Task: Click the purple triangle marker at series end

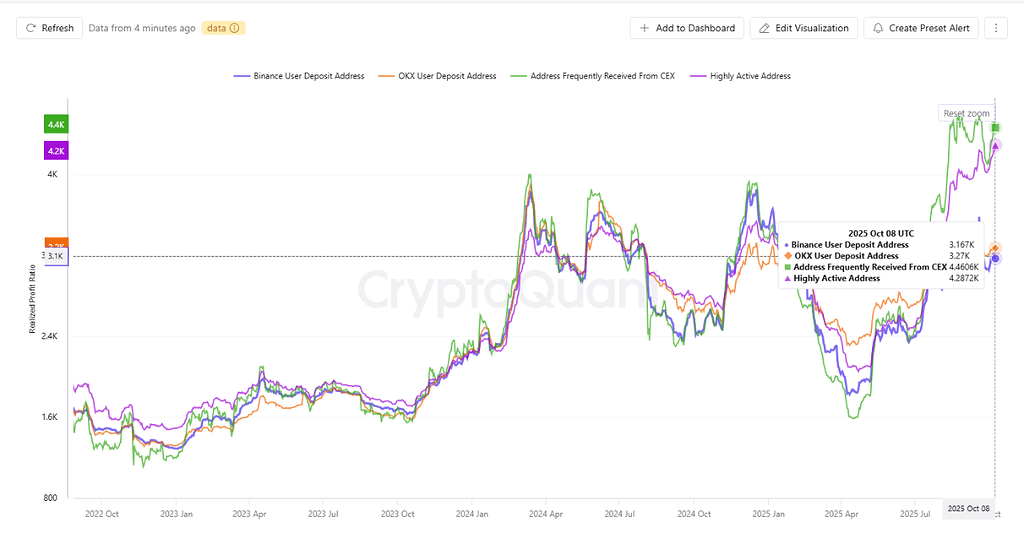Action: (995, 146)
